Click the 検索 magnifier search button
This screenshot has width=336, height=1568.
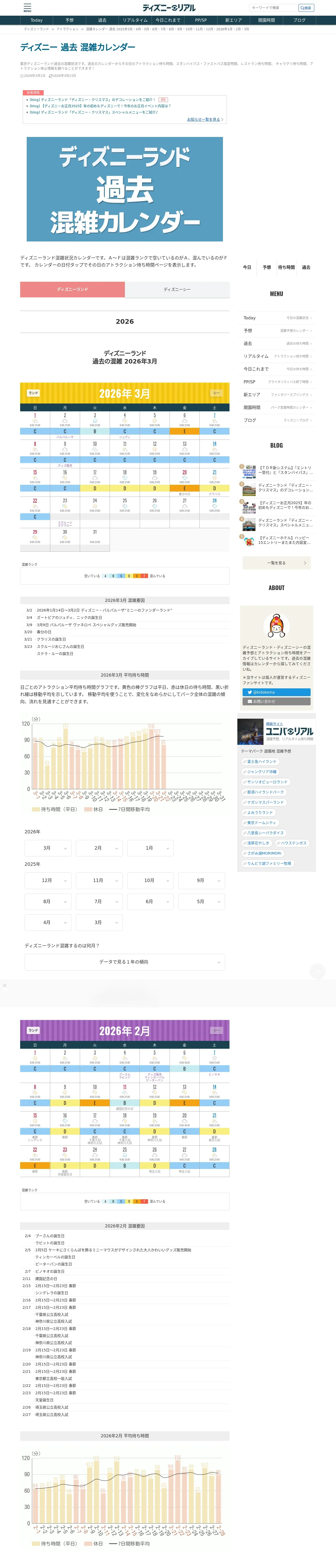tap(306, 8)
